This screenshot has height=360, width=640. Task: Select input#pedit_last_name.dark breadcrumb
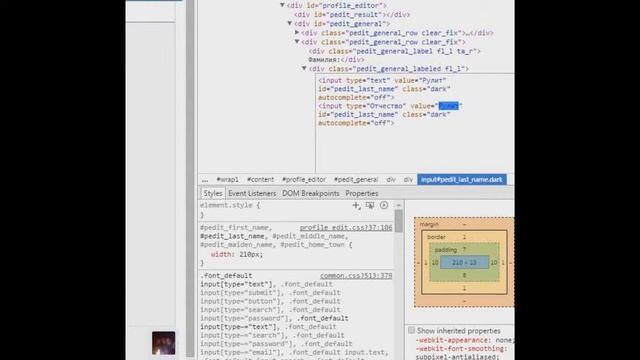[x=462, y=180]
